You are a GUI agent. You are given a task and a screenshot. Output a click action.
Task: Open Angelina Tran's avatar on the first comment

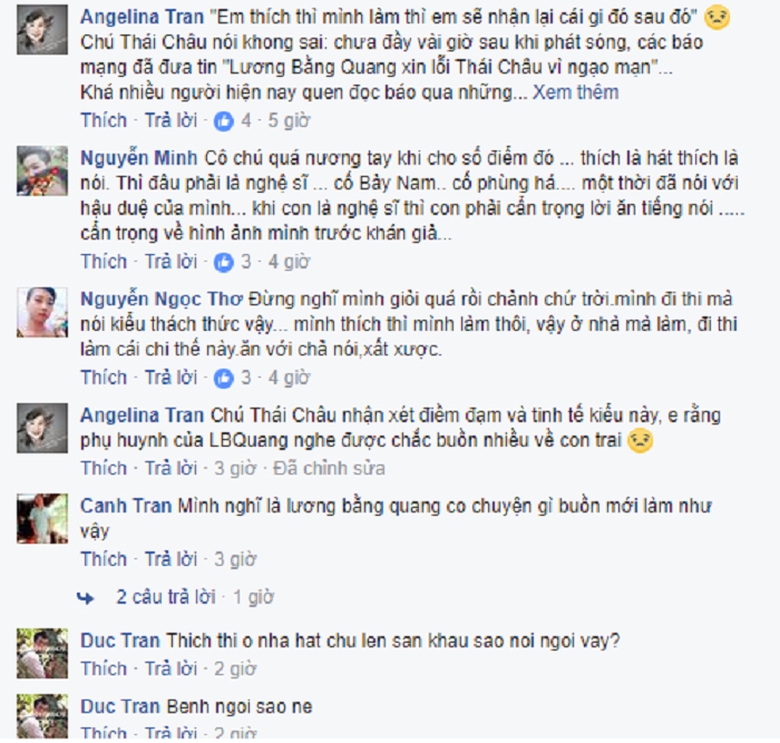point(42,30)
